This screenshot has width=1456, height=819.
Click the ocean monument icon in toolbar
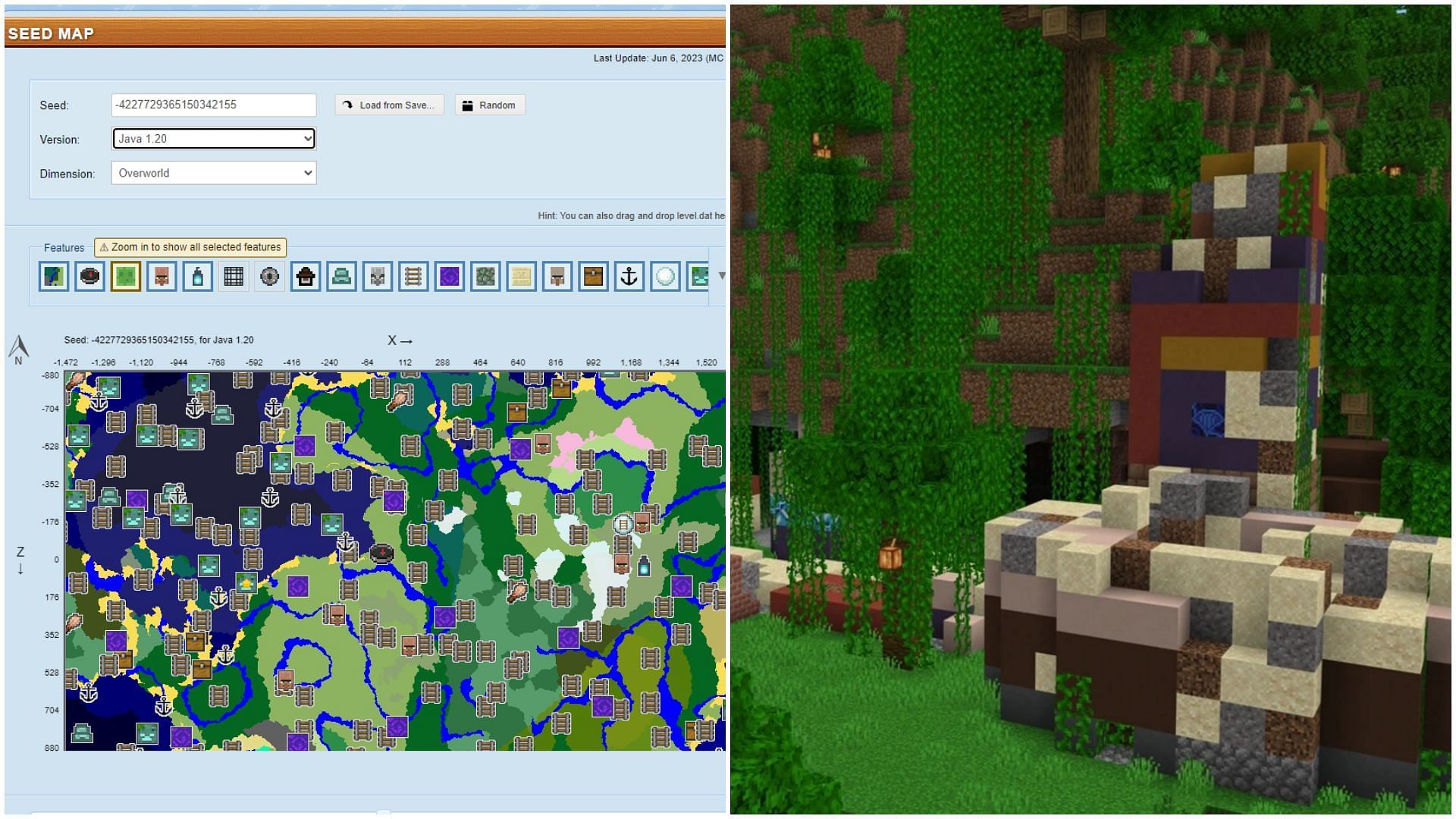[341, 276]
